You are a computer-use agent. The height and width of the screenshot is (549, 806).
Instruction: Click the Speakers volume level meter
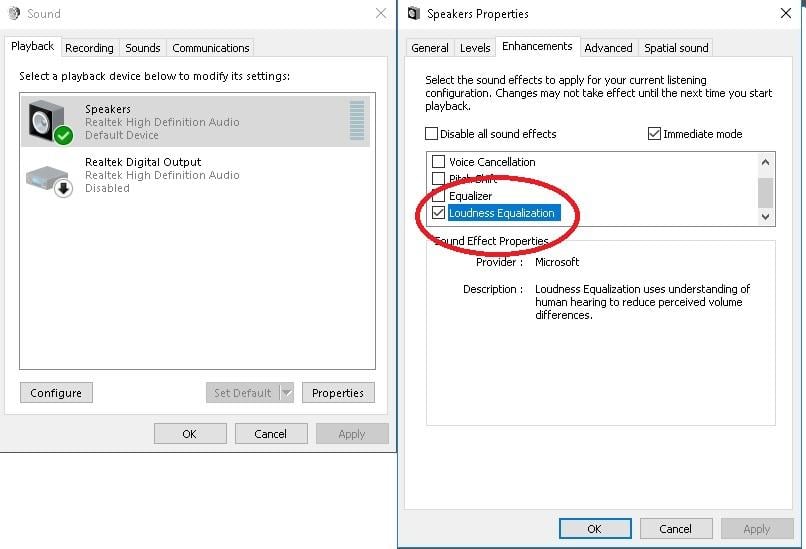tap(357, 121)
